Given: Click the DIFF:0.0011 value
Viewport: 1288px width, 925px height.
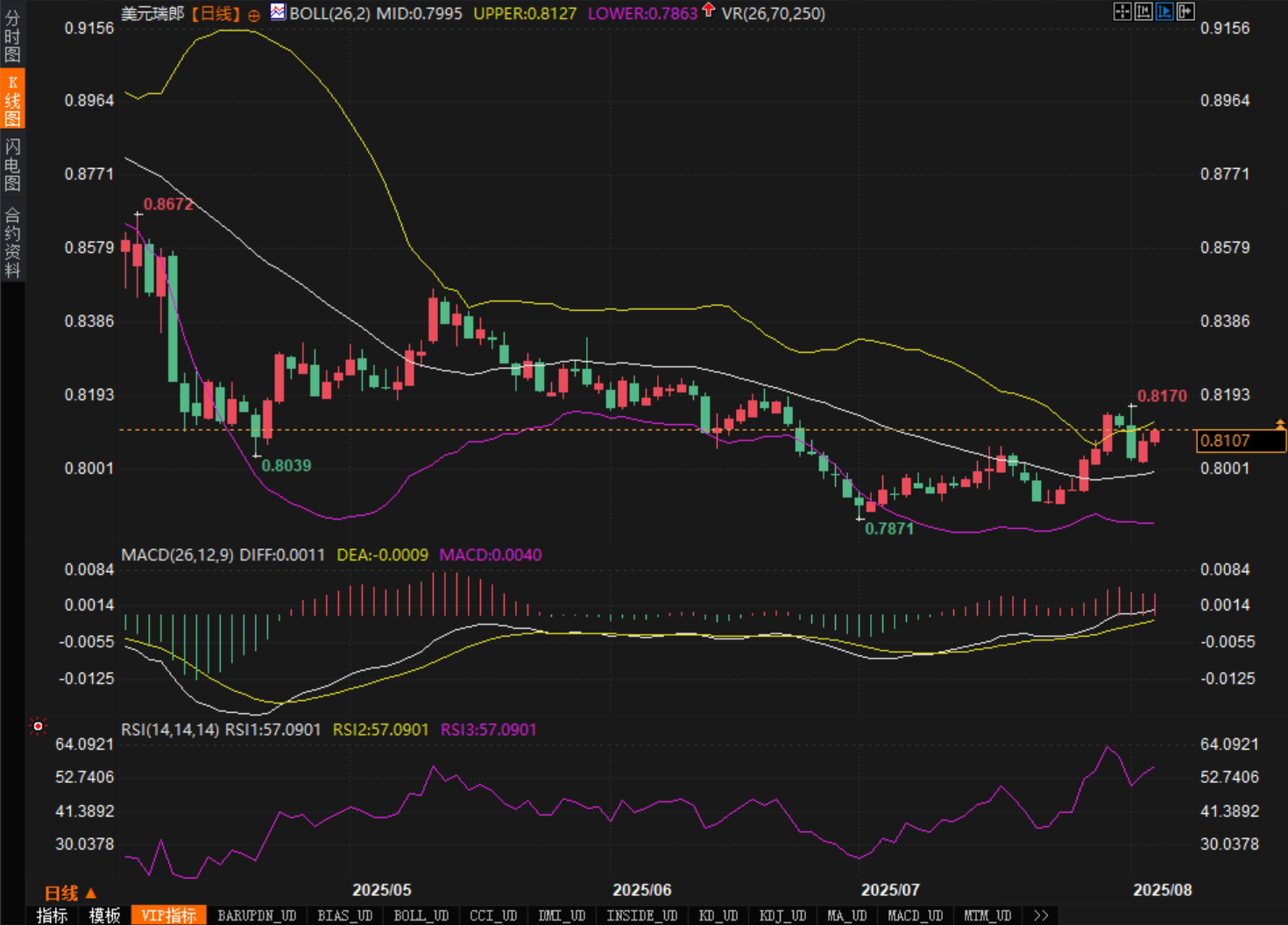Looking at the screenshot, I should point(282,554).
